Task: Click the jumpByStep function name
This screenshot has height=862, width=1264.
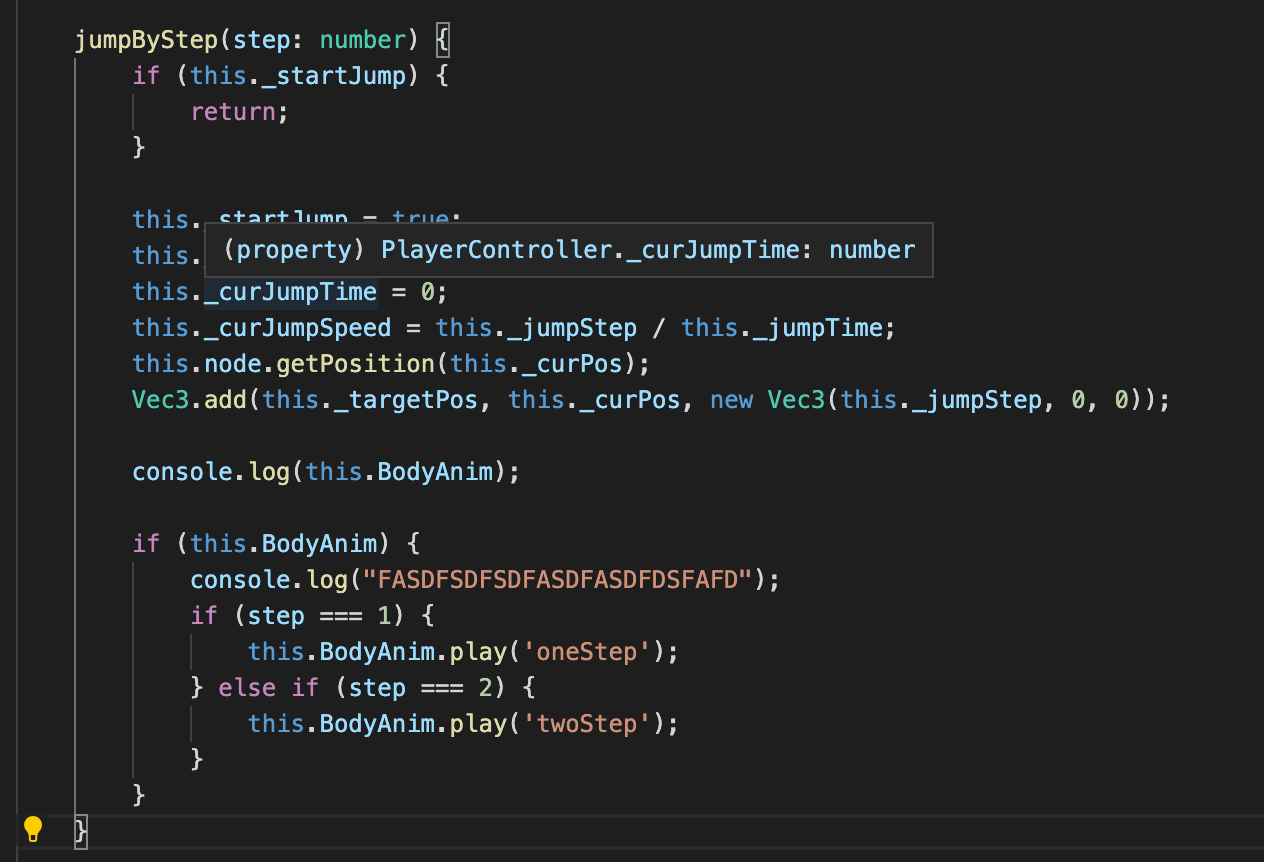Action: coord(147,41)
